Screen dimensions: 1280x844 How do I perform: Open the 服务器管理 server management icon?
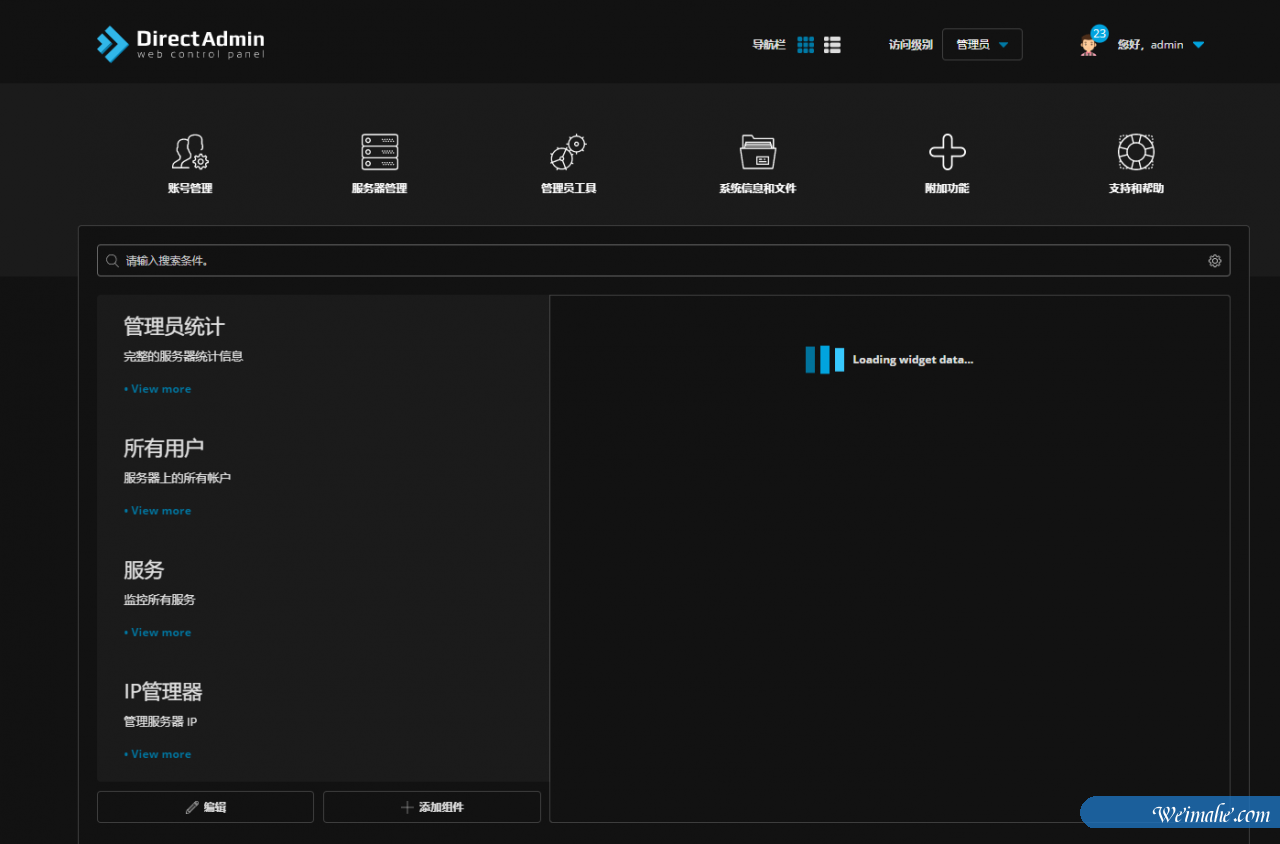[379, 153]
